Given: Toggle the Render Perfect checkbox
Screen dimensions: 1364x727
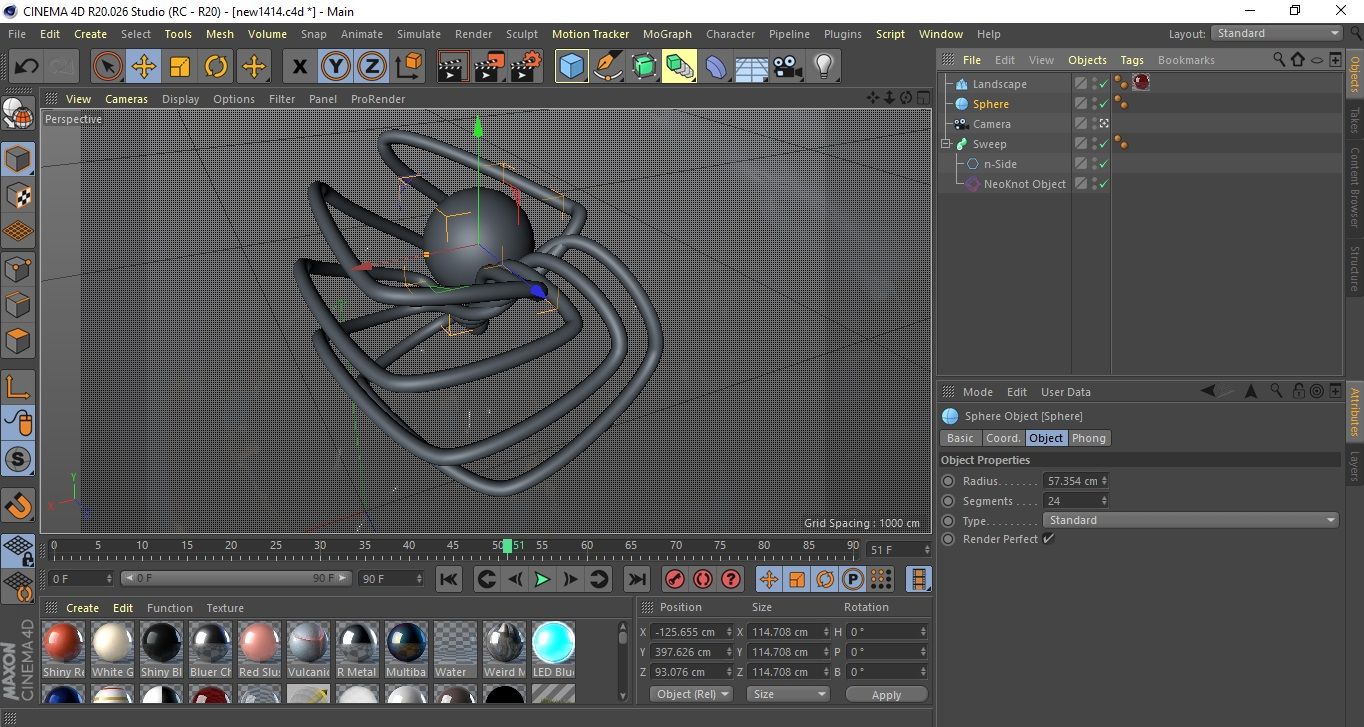Looking at the screenshot, I should coord(1048,539).
